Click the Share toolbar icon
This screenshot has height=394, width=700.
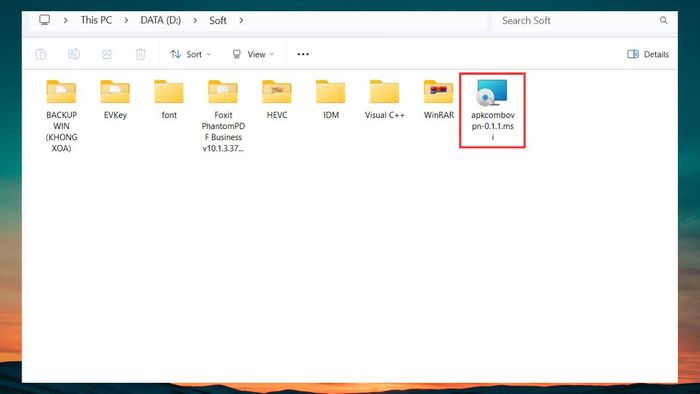(107, 54)
